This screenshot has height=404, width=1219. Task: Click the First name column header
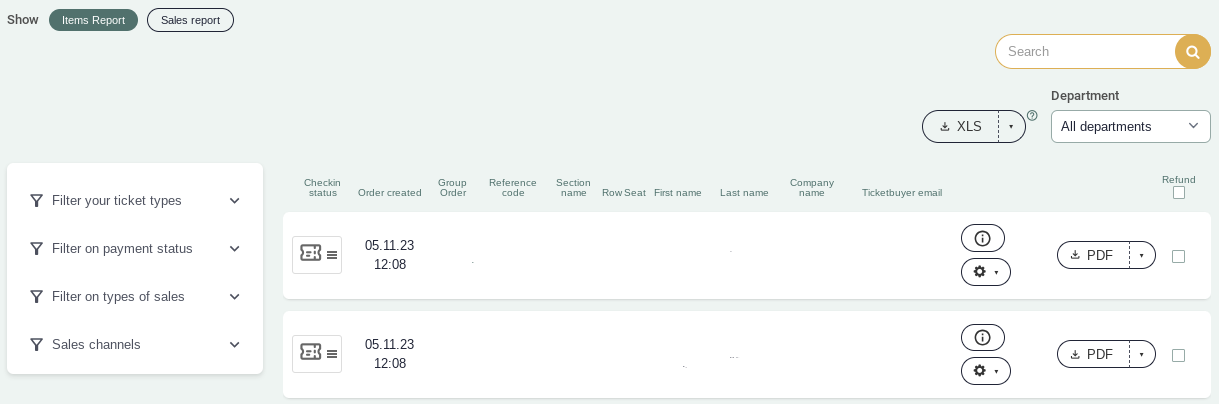pyautogui.click(x=678, y=193)
